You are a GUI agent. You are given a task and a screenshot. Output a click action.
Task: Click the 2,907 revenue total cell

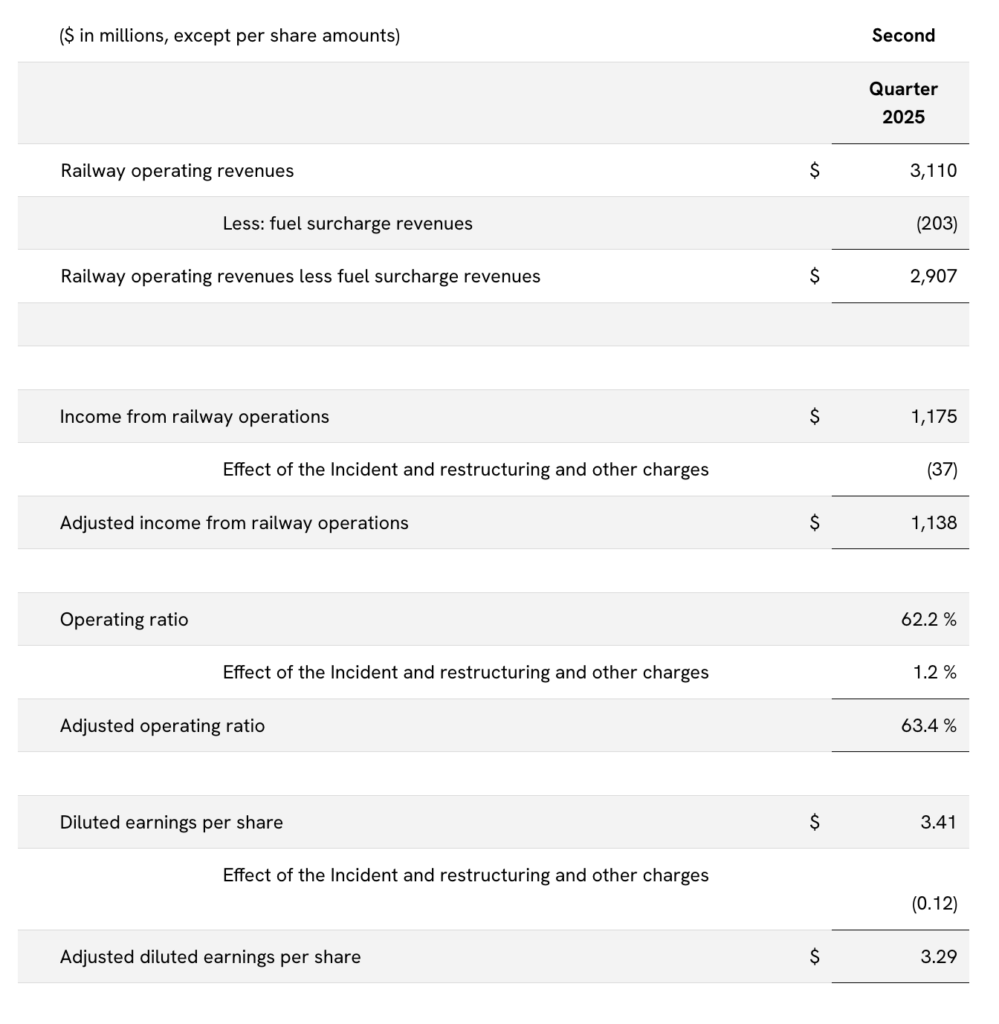pyautogui.click(x=933, y=277)
